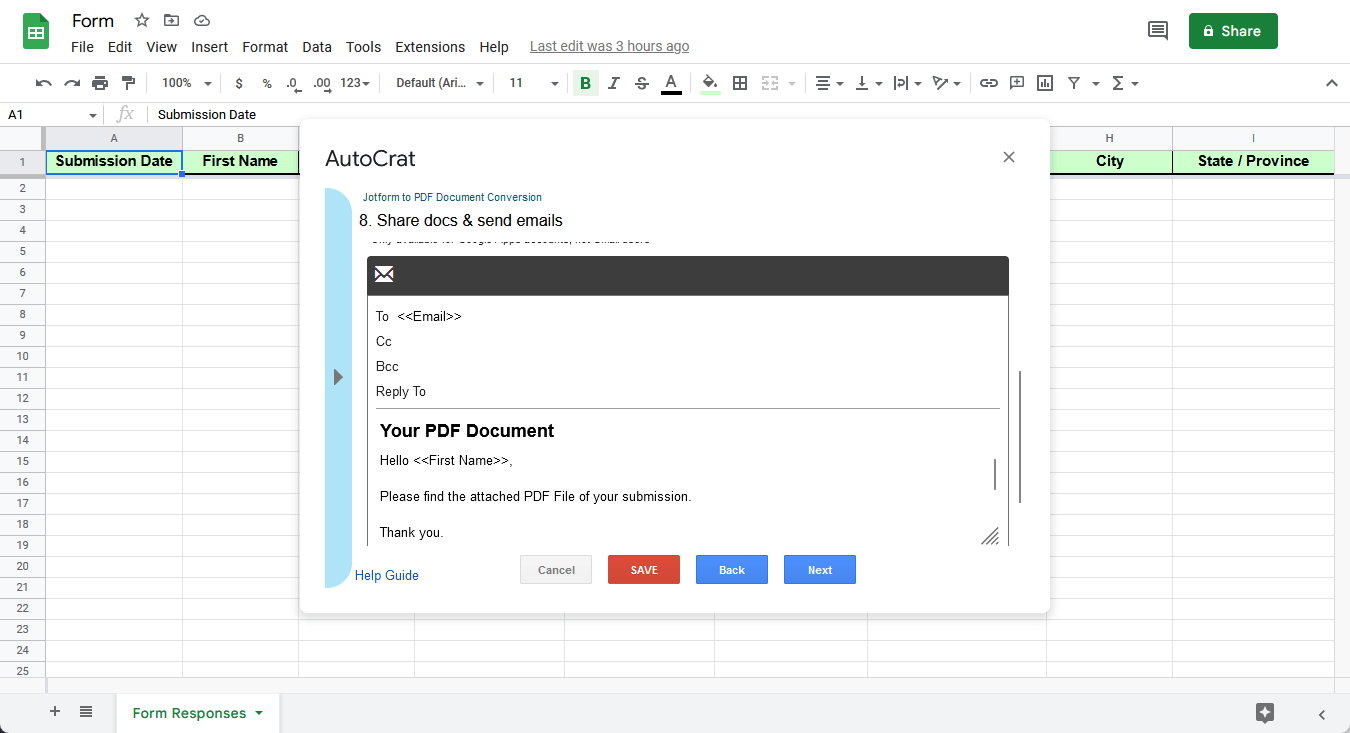Click the Share button
1350x733 pixels.
tap(1233, 31)
